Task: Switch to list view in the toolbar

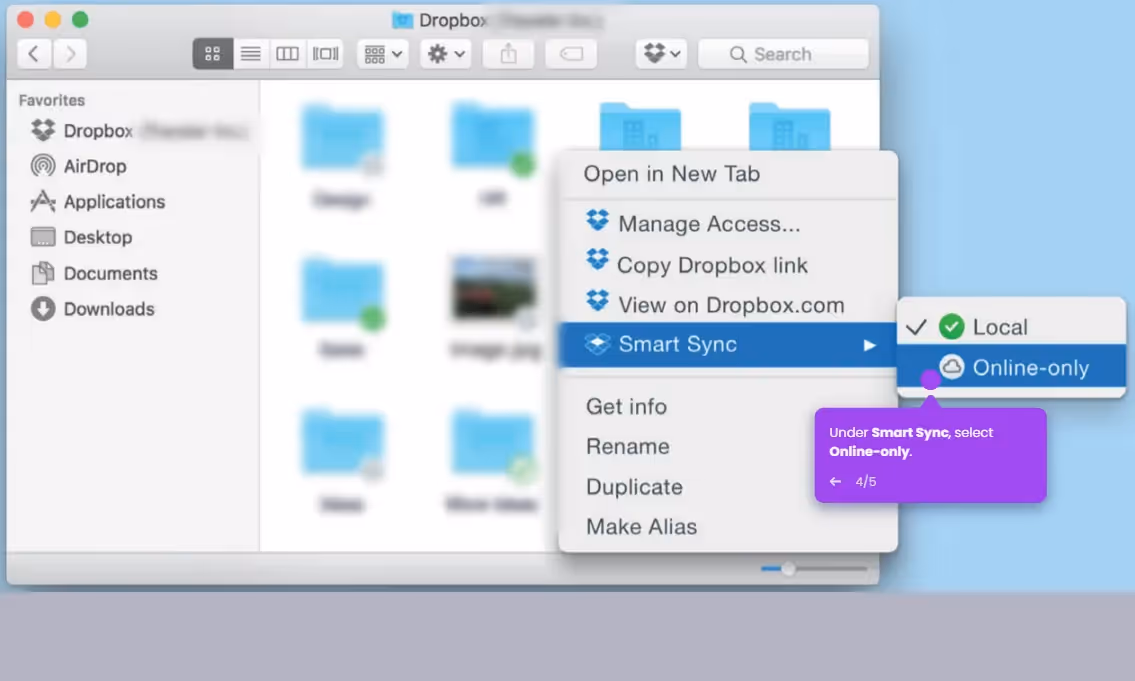Action: click(x=250, y=54)
